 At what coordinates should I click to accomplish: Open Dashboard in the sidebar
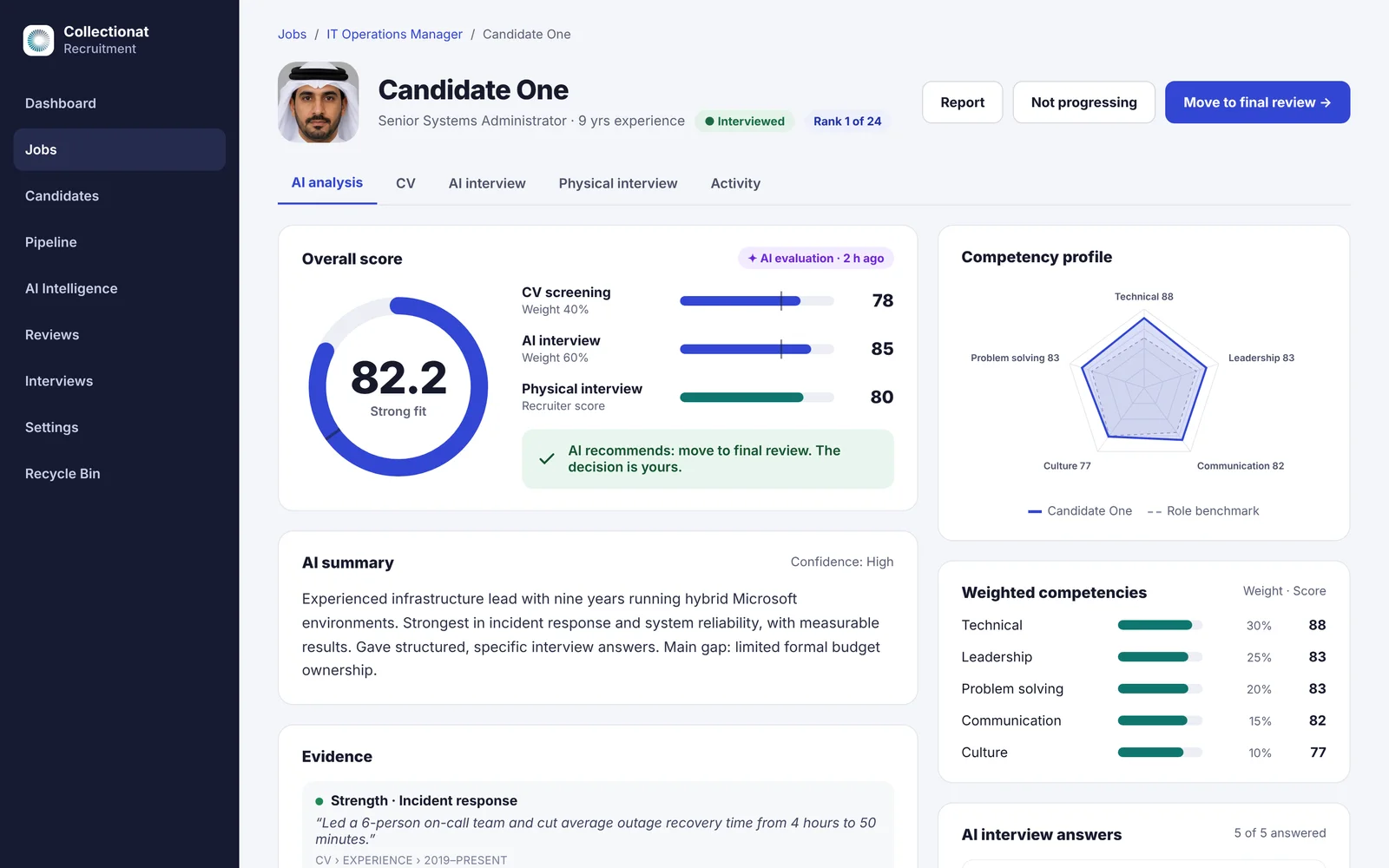(x=120, y=103)
